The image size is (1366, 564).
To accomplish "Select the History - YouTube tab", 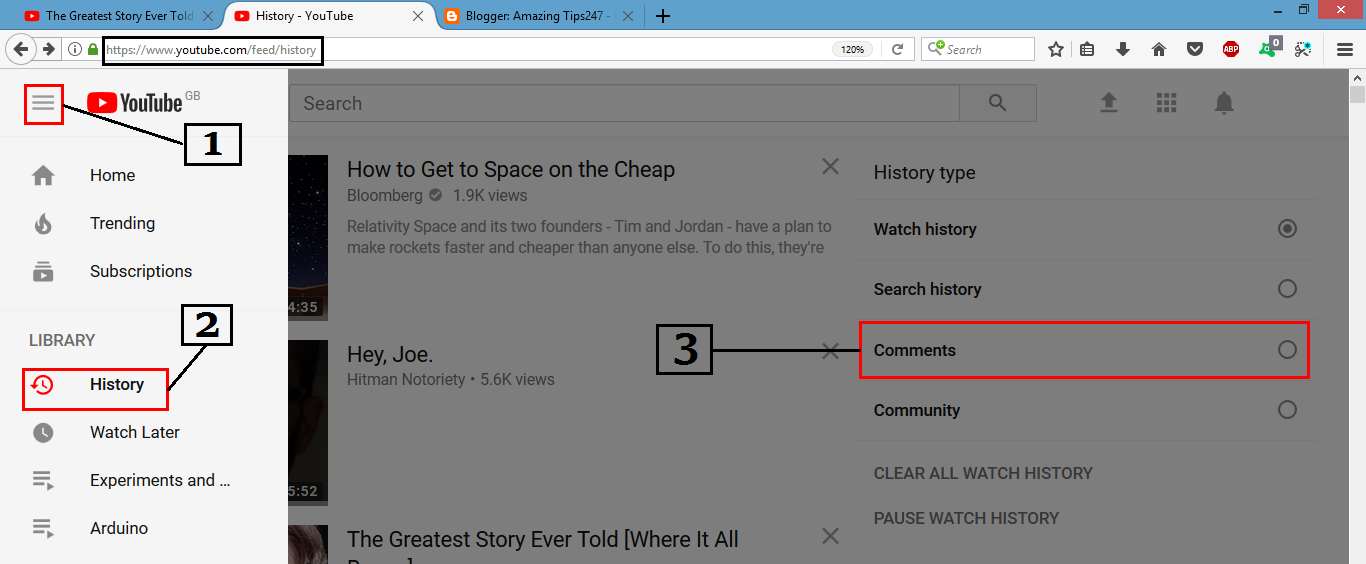I will point(328,15).
